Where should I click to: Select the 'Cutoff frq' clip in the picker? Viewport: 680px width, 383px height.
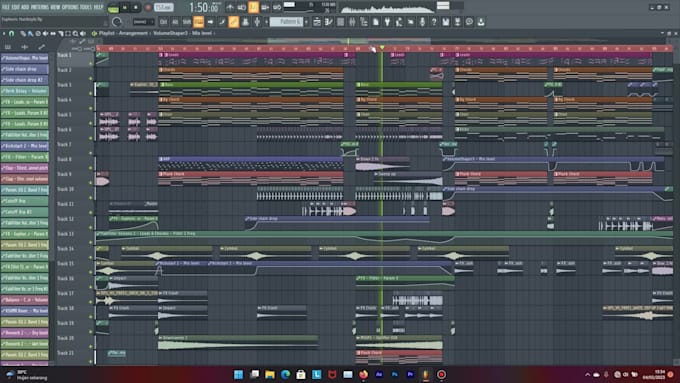click(x=24, y=201)
